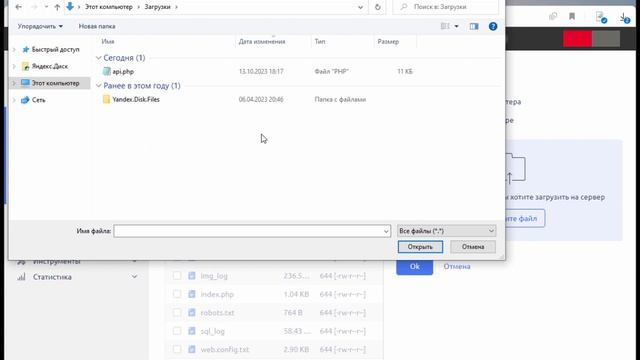Viewport: 640px width, 360px height.
Task: Sort by the Тип column header
Action: click(320, 41)
